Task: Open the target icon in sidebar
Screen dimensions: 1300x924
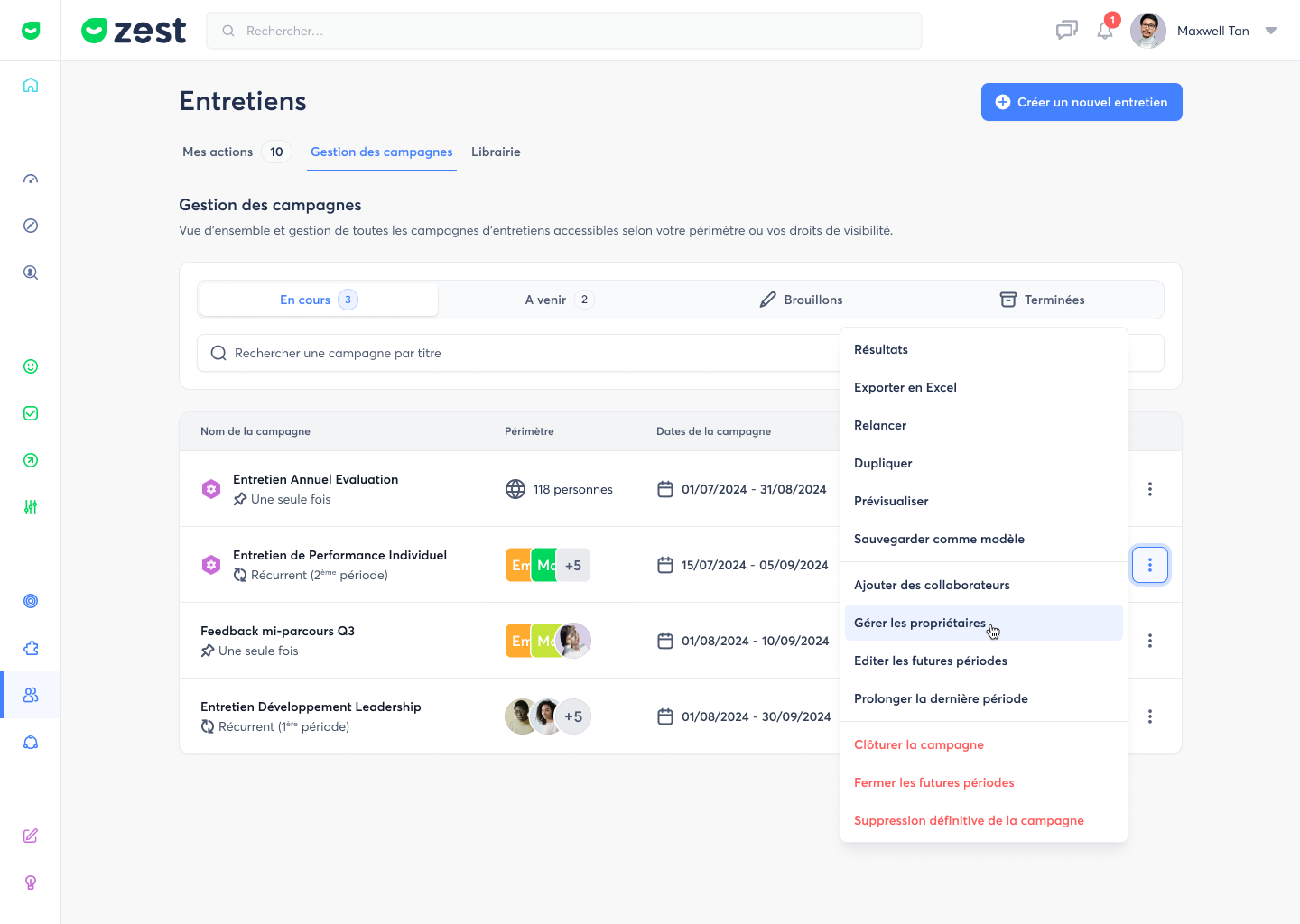Action: [31, 601]
